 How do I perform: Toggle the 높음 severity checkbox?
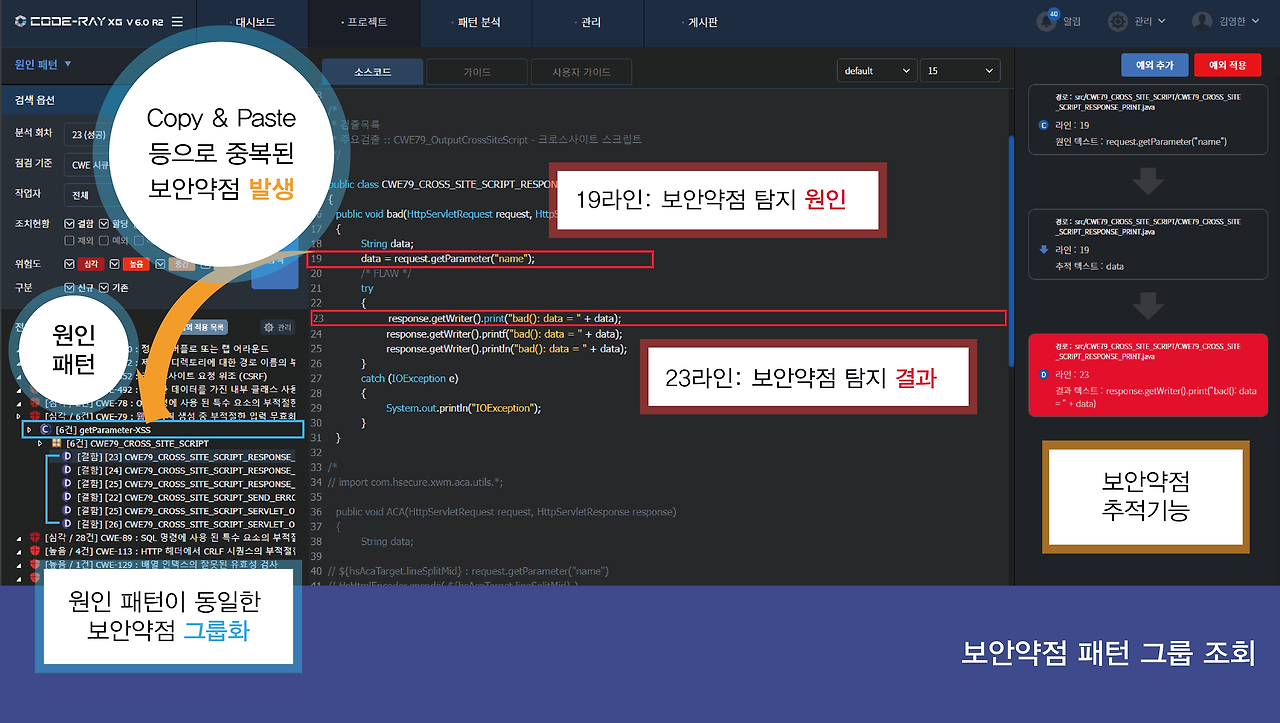(114, 264)
